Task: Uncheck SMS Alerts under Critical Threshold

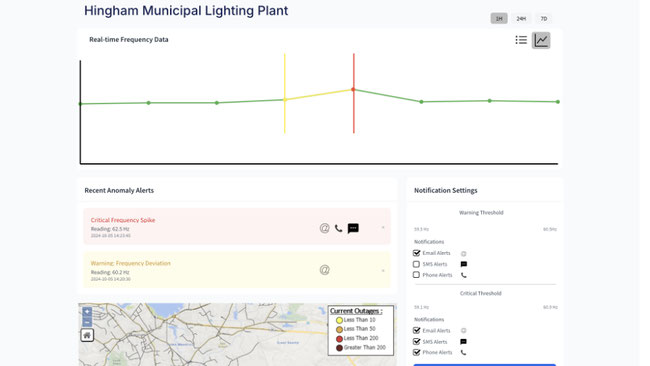Action: 417,342
